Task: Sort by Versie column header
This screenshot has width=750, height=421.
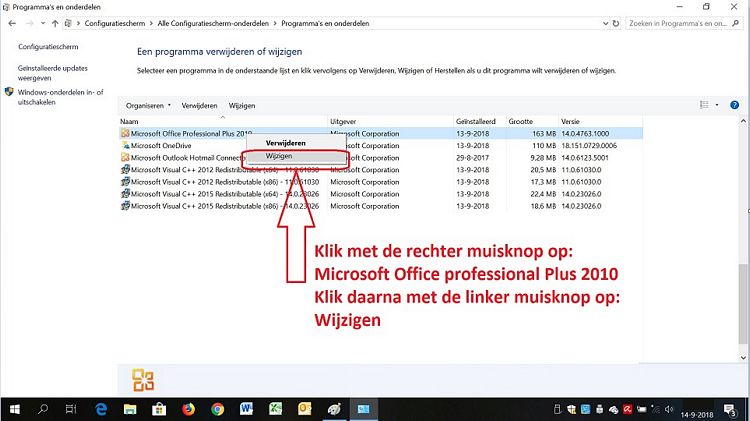Action: click(x=600, y=122)
